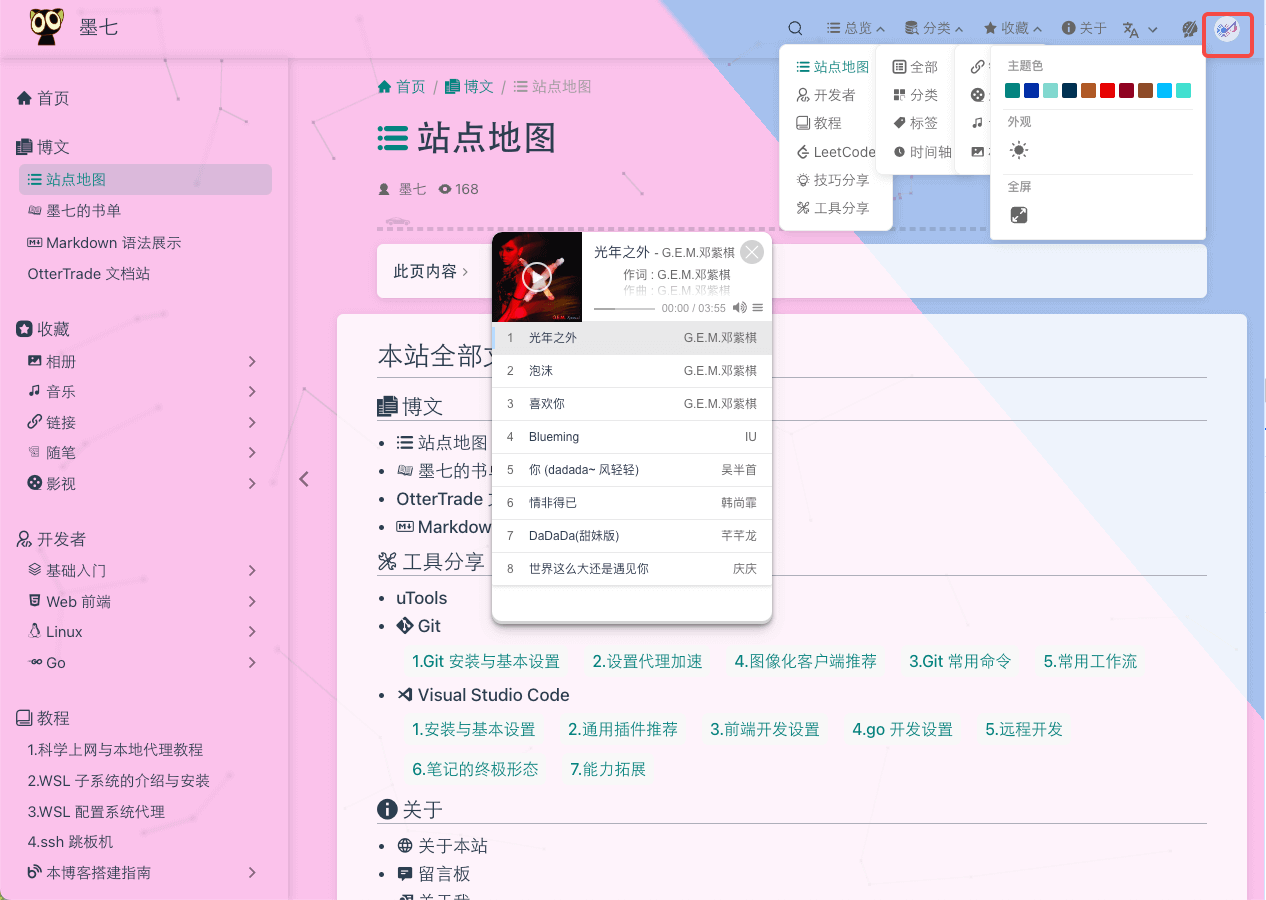Collapse the sidebar with the left chevron arrow

pos(304,479)
